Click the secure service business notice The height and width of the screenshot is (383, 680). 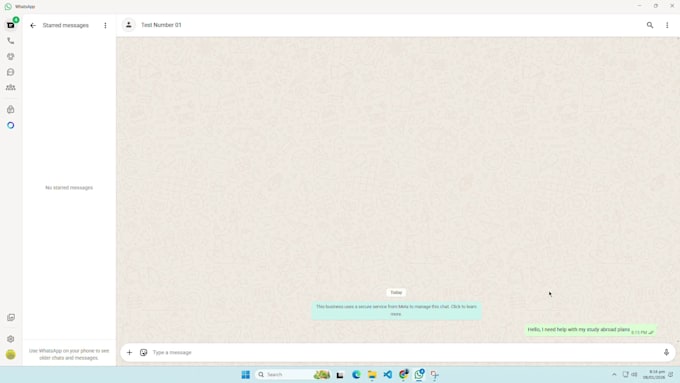click(x=396, y=310)
